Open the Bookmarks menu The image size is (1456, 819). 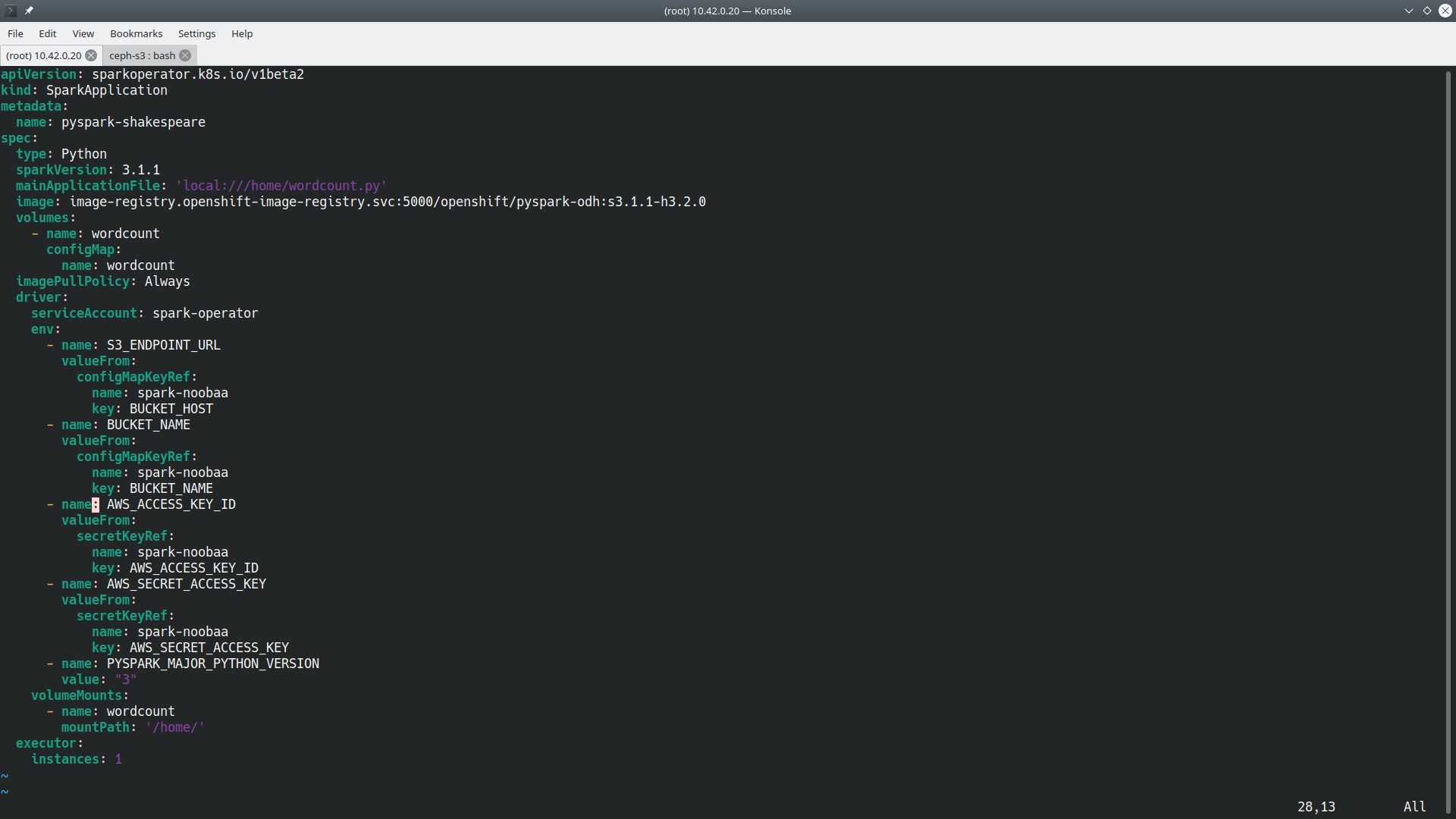136,33
